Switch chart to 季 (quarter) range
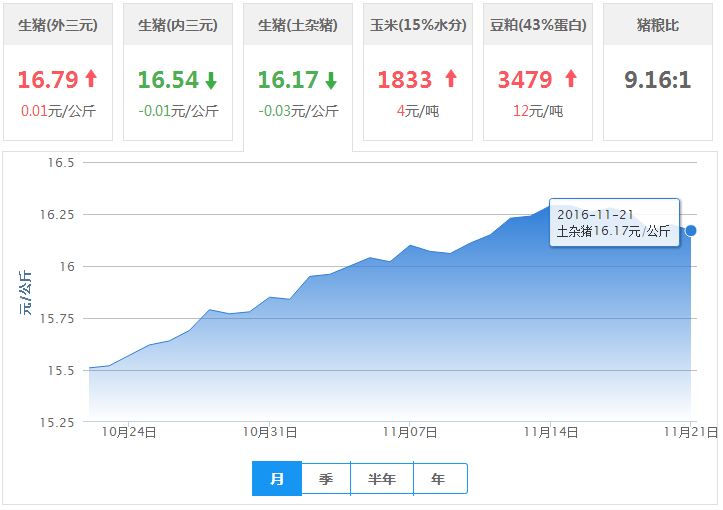Viewport: 723px width, 510px height. (326, 479)
